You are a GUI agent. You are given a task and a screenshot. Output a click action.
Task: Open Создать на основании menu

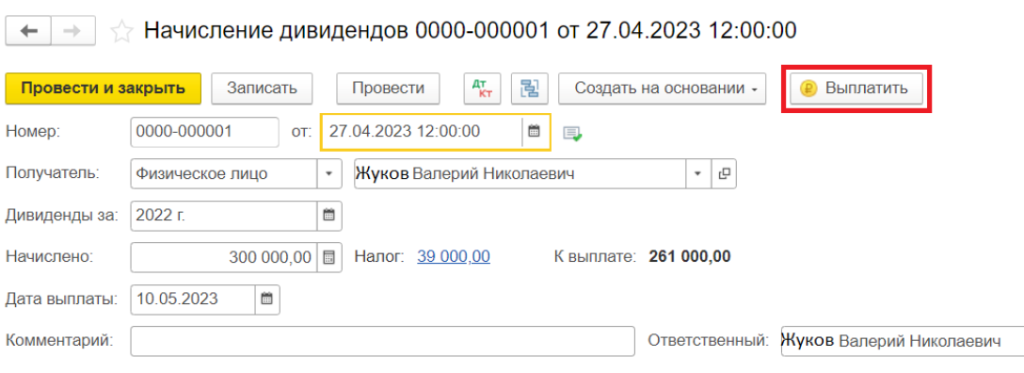pyautogui.click(x=662, y=88)
